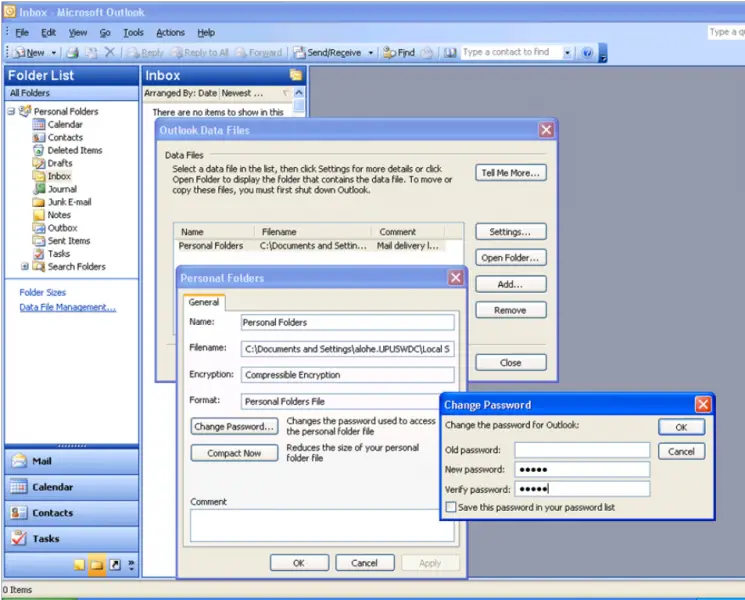Open the File menu
The width and height of the screenshot is (745, 600).
click(x=22, y=33)
